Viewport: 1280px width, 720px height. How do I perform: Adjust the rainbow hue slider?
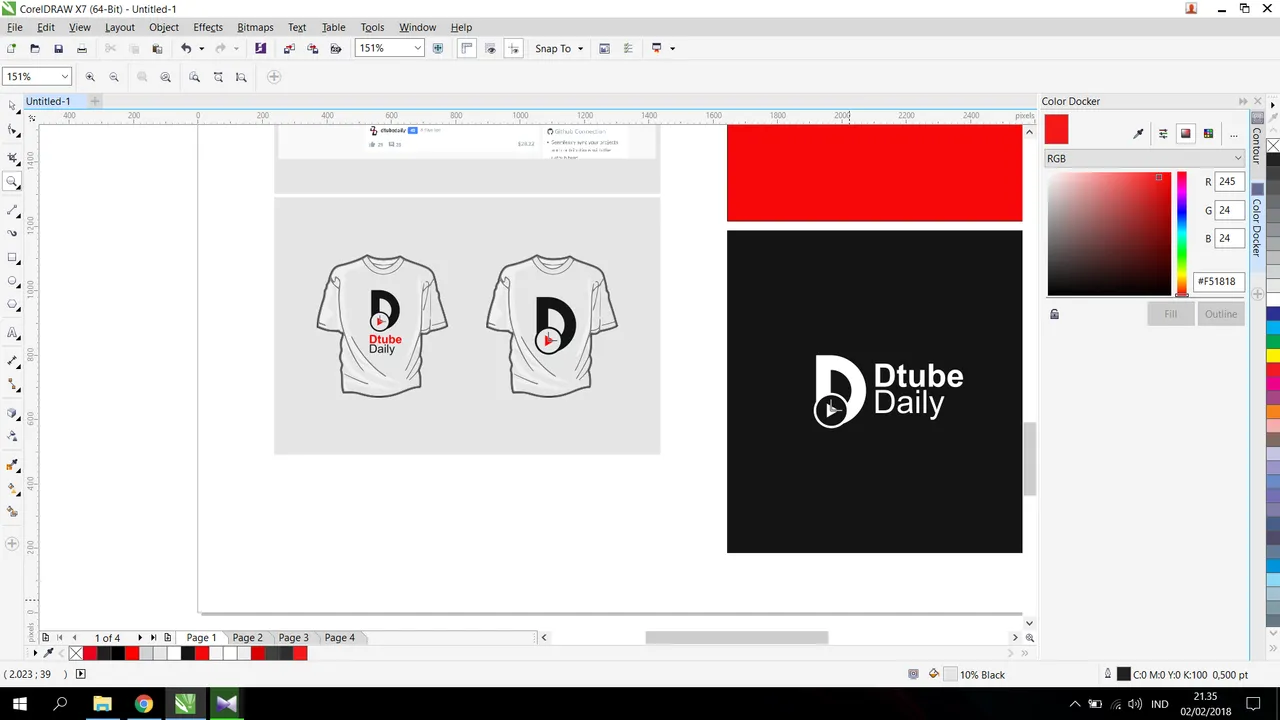[1182, 234]
